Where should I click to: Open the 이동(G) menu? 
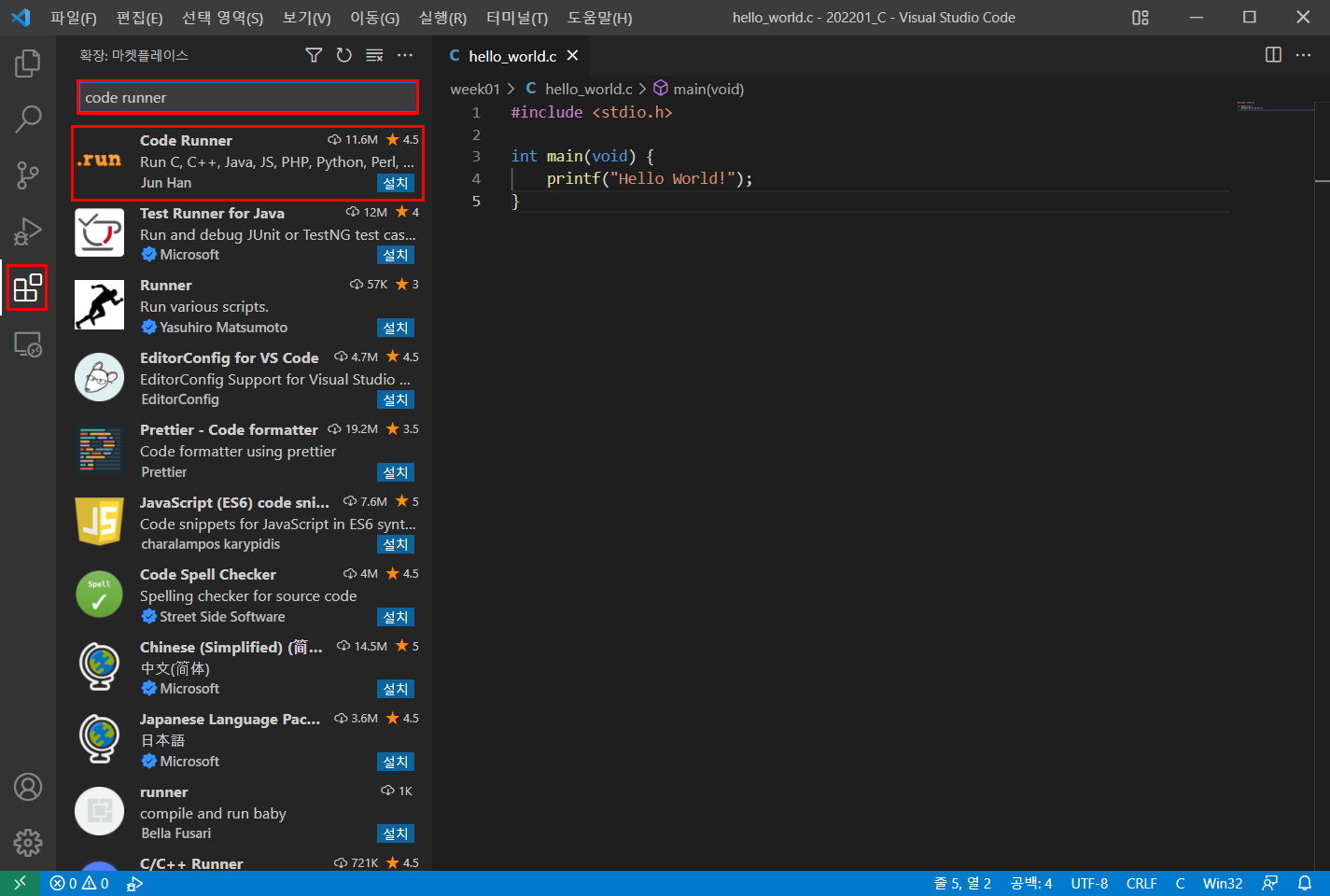[x=375, y=18]
